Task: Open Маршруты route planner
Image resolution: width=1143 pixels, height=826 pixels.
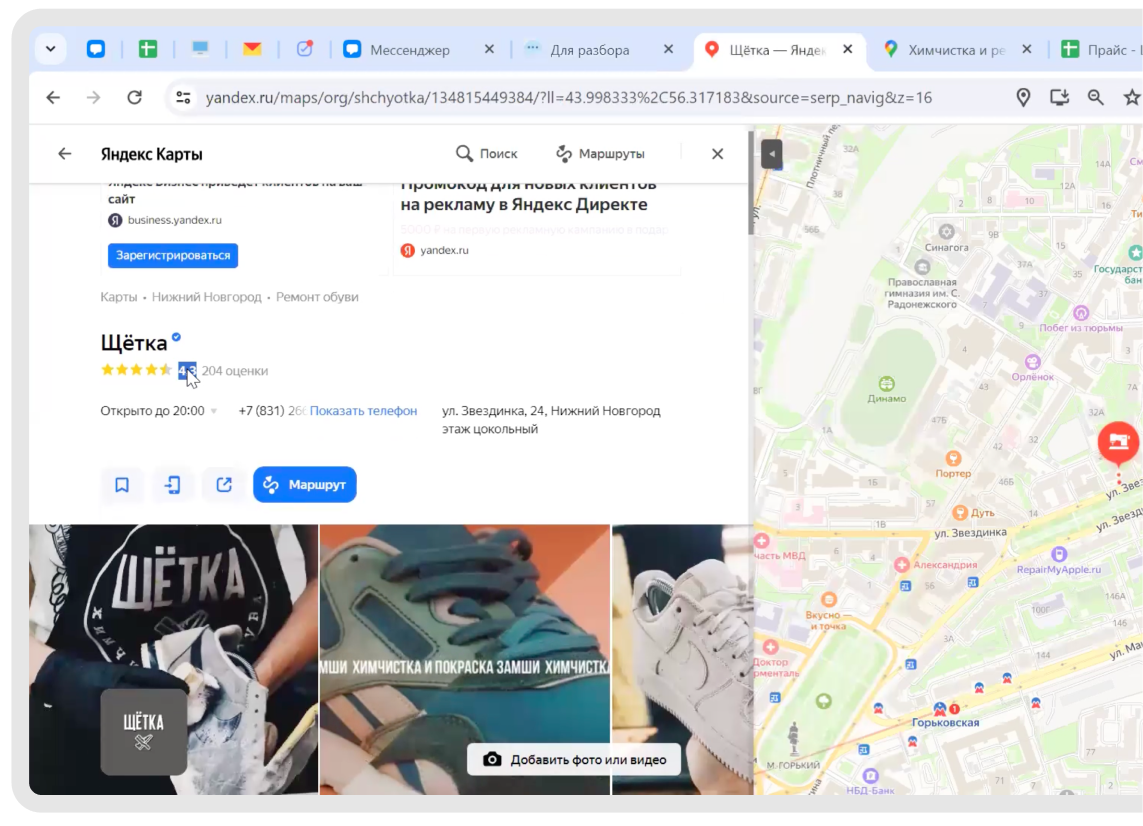Action: pos(600,154)
